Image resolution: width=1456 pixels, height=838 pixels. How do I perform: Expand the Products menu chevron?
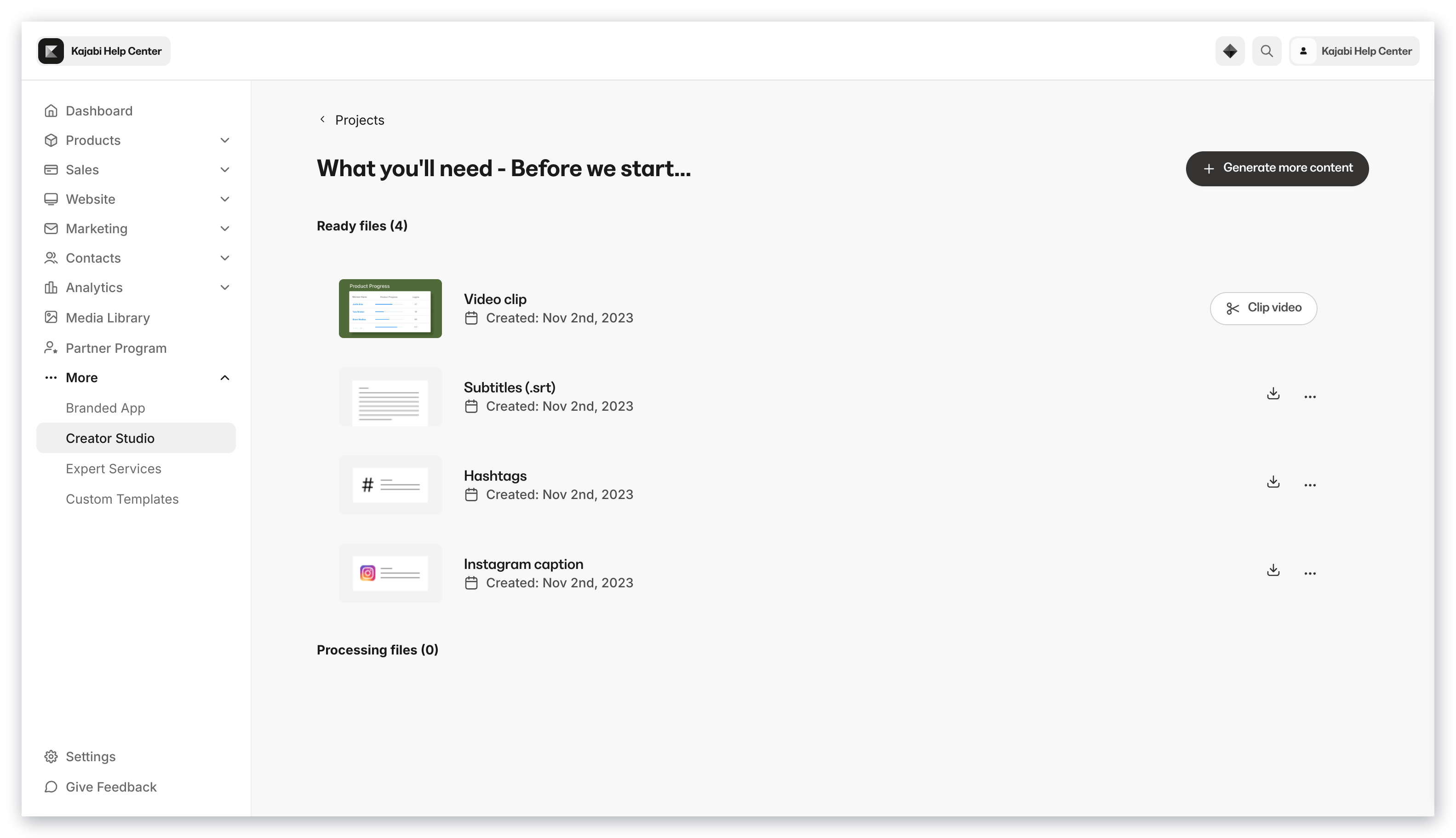225,140
